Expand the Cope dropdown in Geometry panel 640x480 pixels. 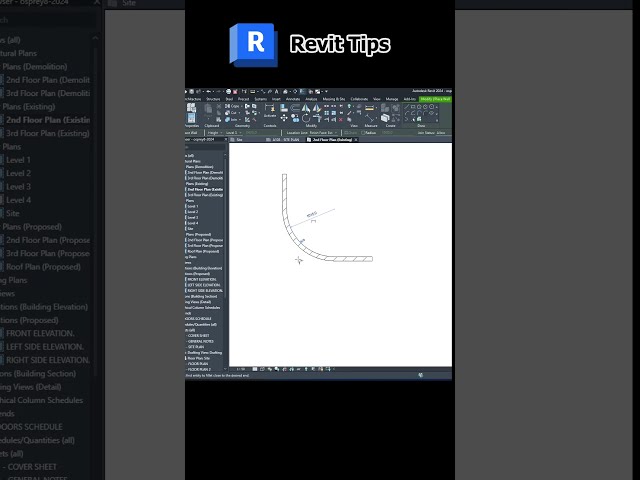[x=242, y=106]
